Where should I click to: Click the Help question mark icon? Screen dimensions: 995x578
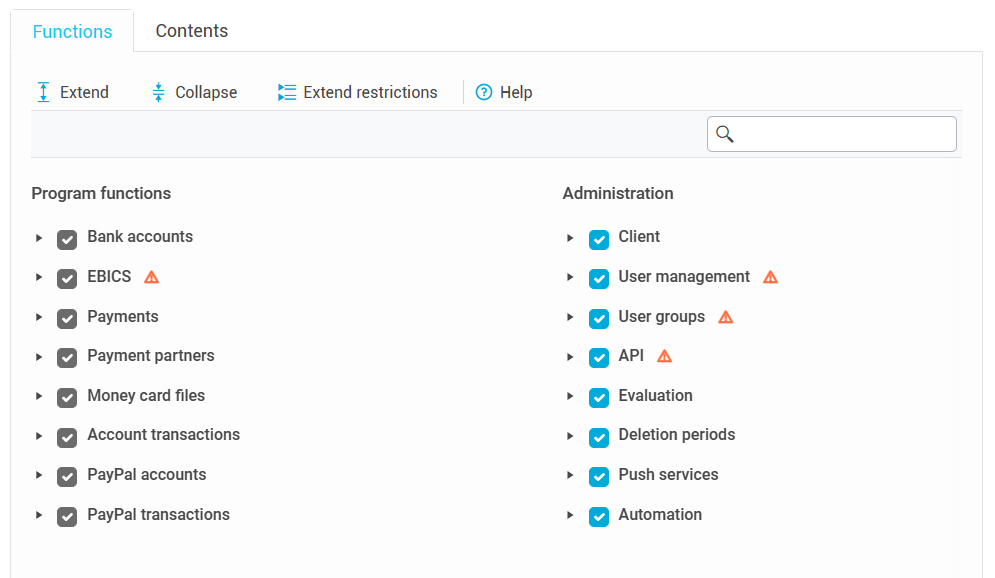pos(484,92)
